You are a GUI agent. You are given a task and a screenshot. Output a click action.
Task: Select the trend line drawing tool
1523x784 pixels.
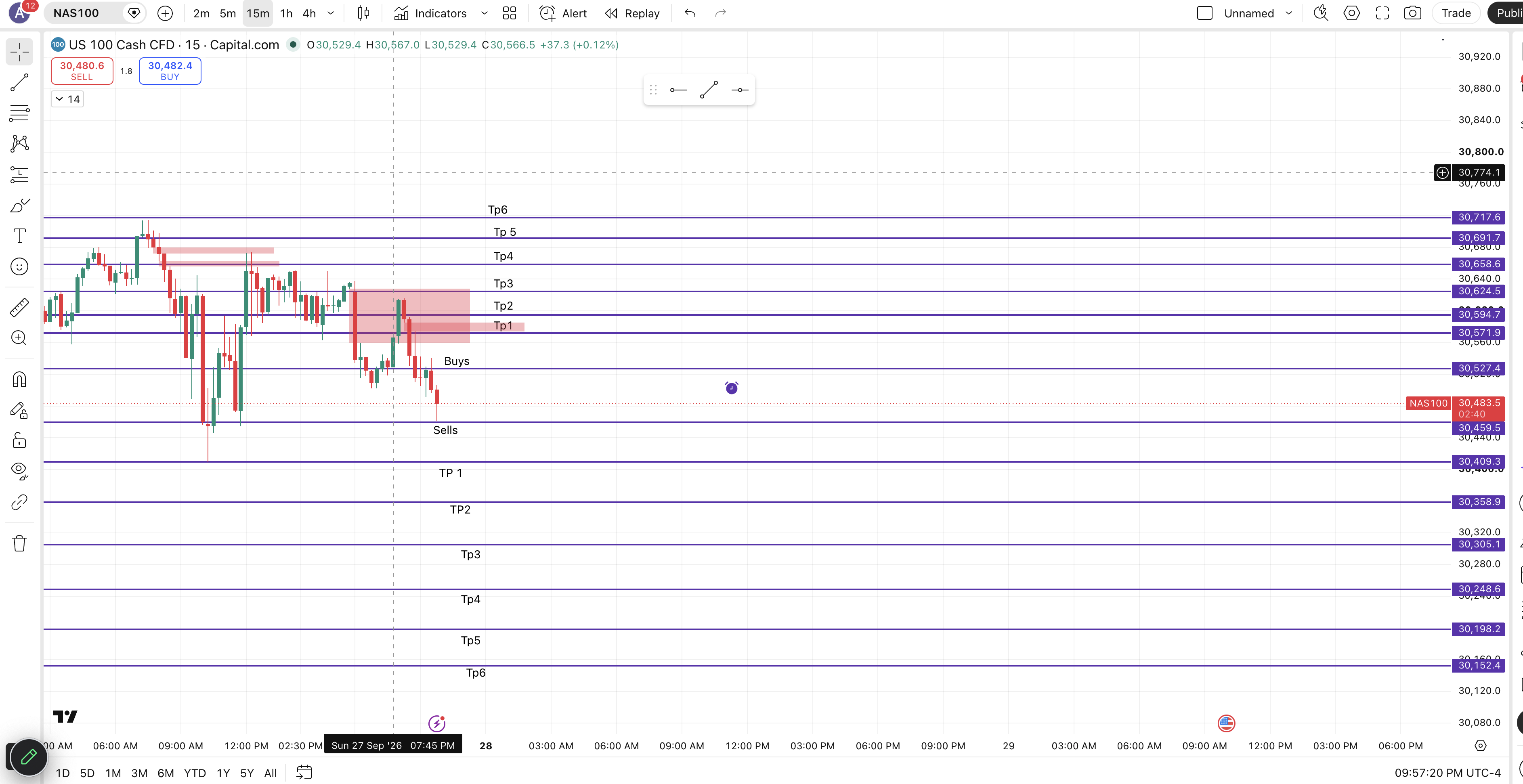tap(19, 83)
